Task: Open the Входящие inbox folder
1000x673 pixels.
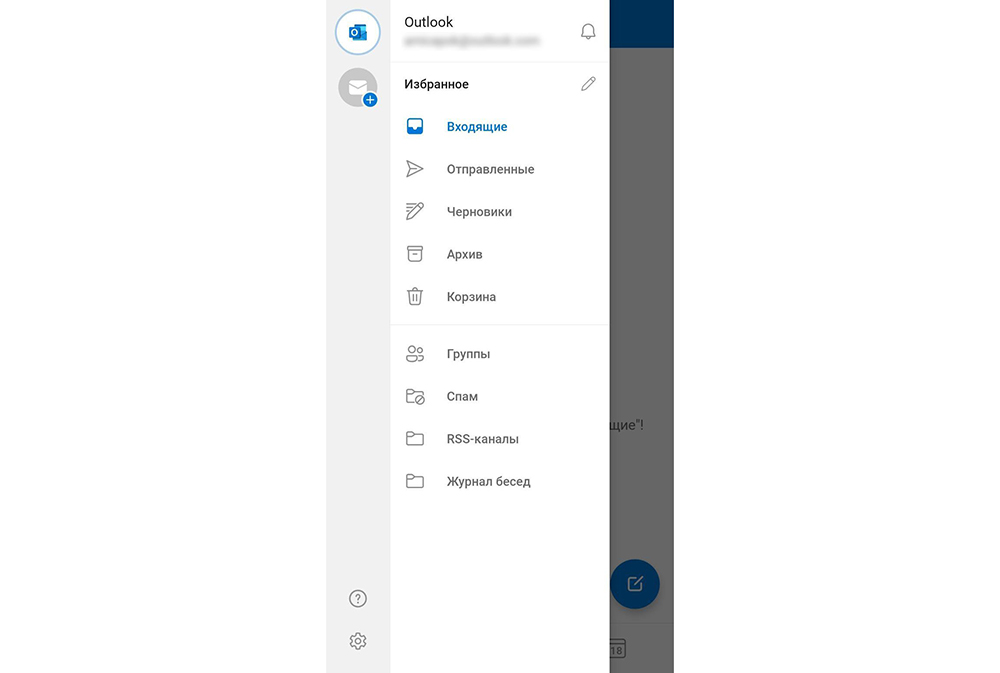Action: [477, 127]
